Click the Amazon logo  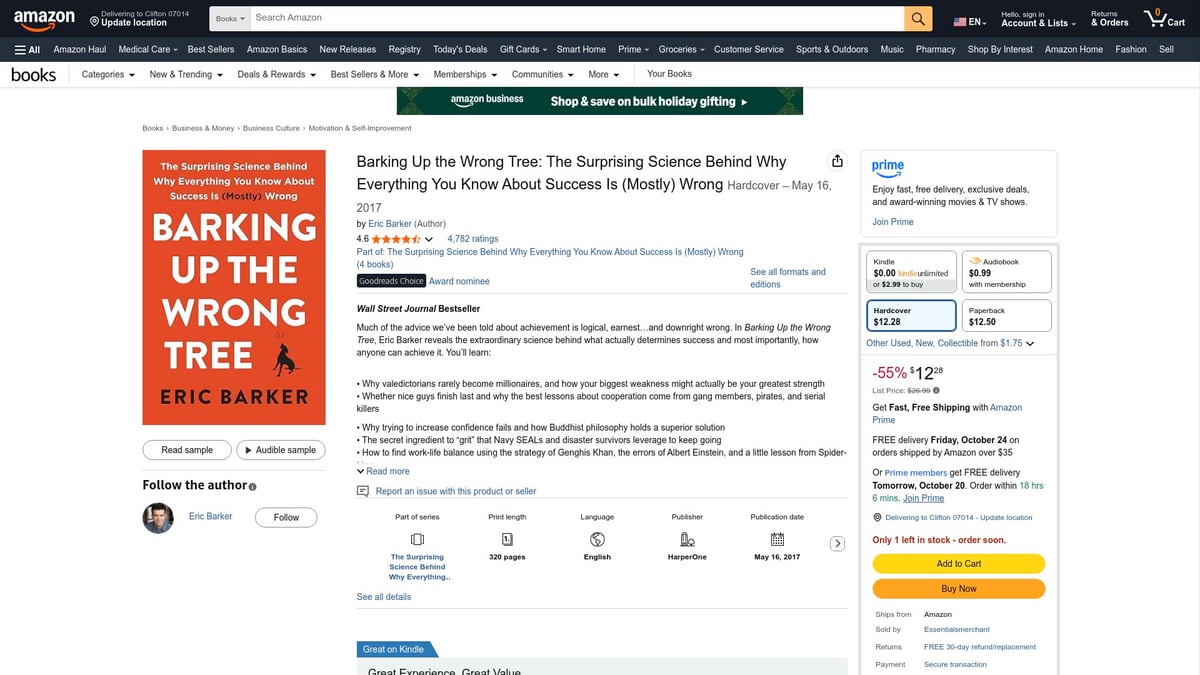pyautogui.click(x=44, y=18)
